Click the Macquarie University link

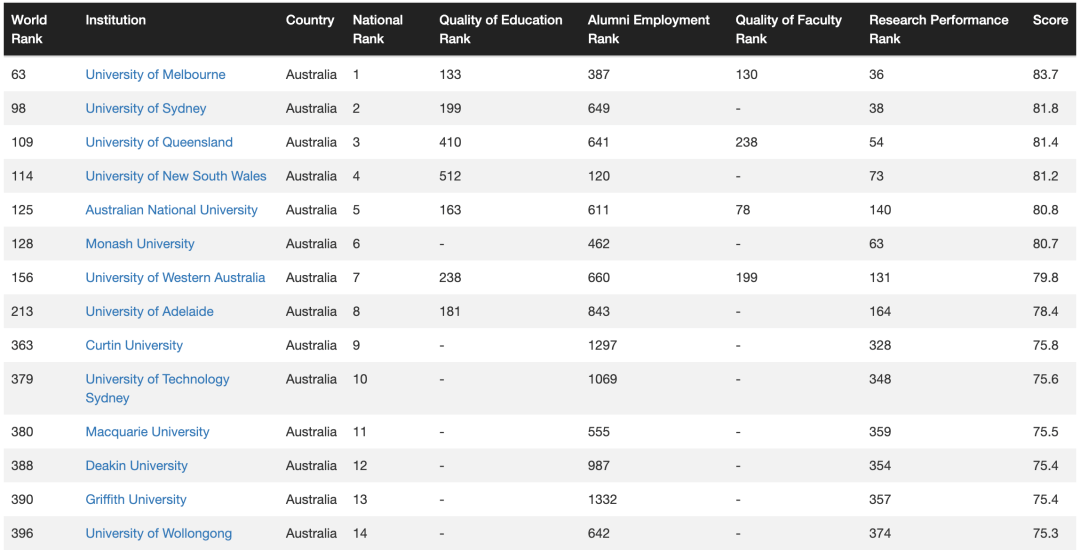click(x=147, y=432)
